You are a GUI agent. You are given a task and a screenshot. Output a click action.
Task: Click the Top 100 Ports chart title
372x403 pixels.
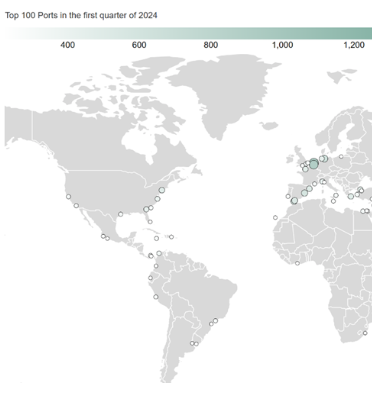(x=81, y=15)
